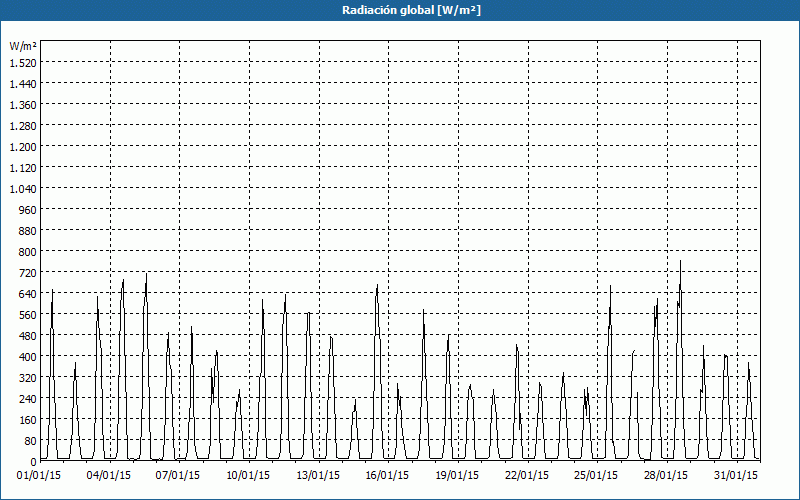Click the 320 y-axis label
Screen dimensions: 800x500
tap(28, 378)
